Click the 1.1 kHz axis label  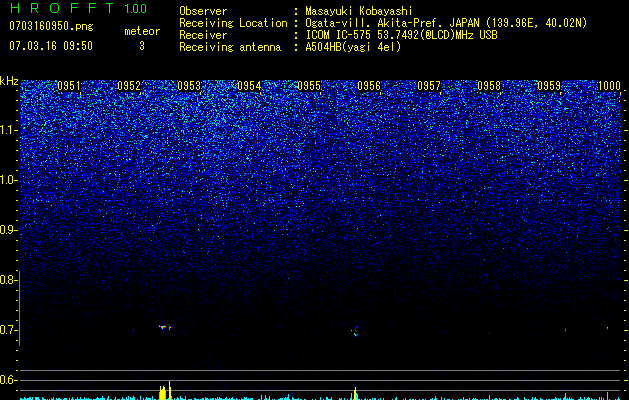tap(9, 130)
